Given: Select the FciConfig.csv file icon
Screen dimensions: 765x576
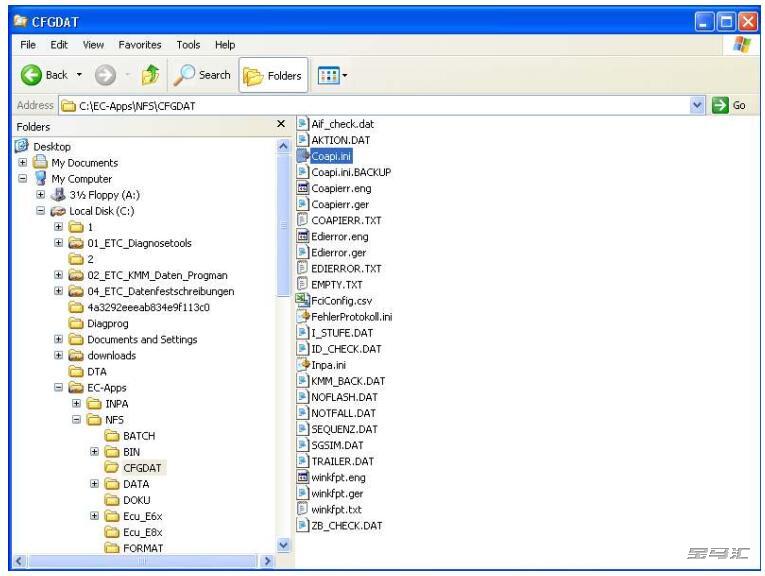Looking at the screenshot, I should coord(303,300).
